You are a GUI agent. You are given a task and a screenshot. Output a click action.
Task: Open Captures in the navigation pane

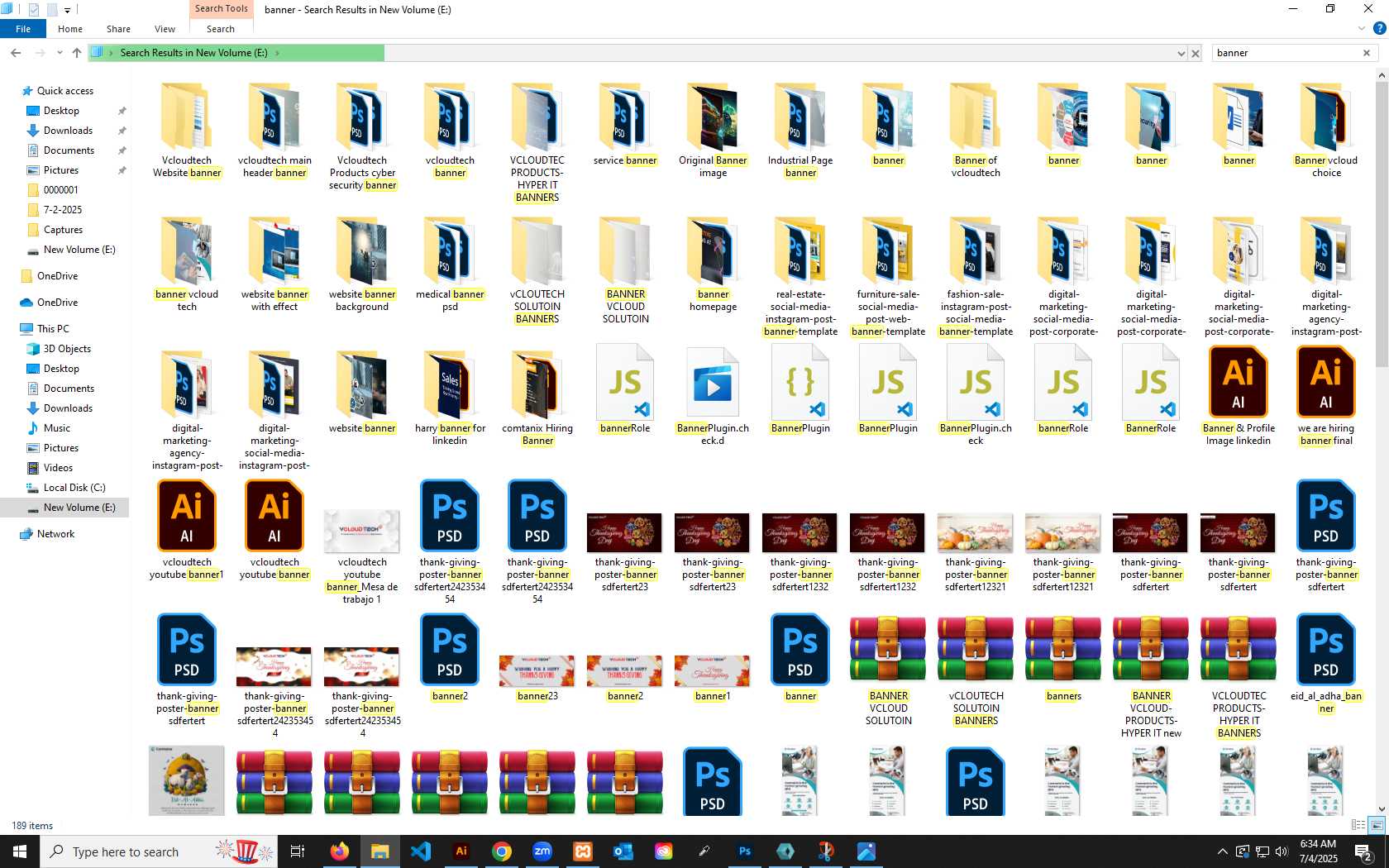[63, 230]
